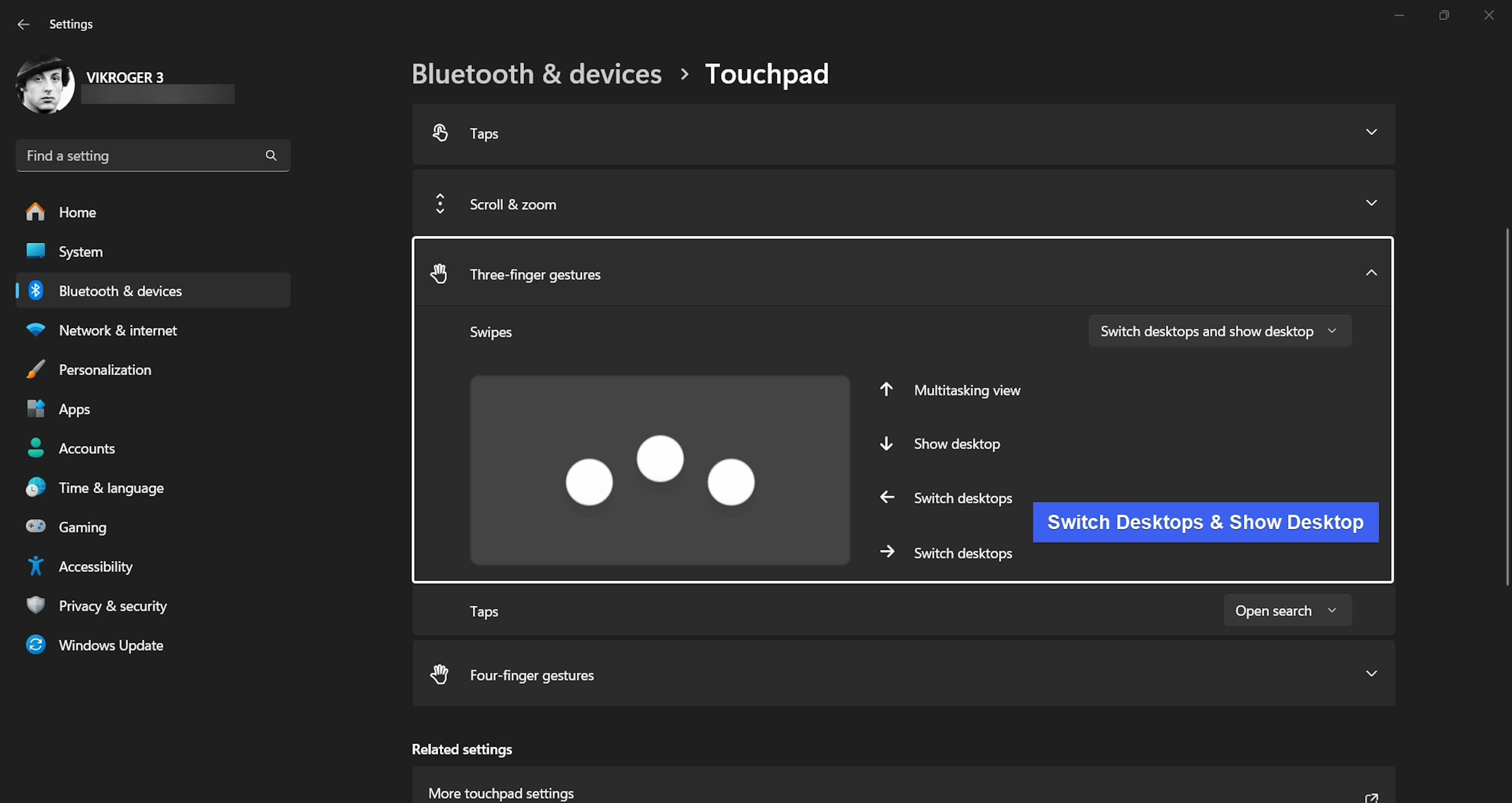Click the Bluetooth & devices breadcrumb link
Screen dimensions: 1512x803
536,74
